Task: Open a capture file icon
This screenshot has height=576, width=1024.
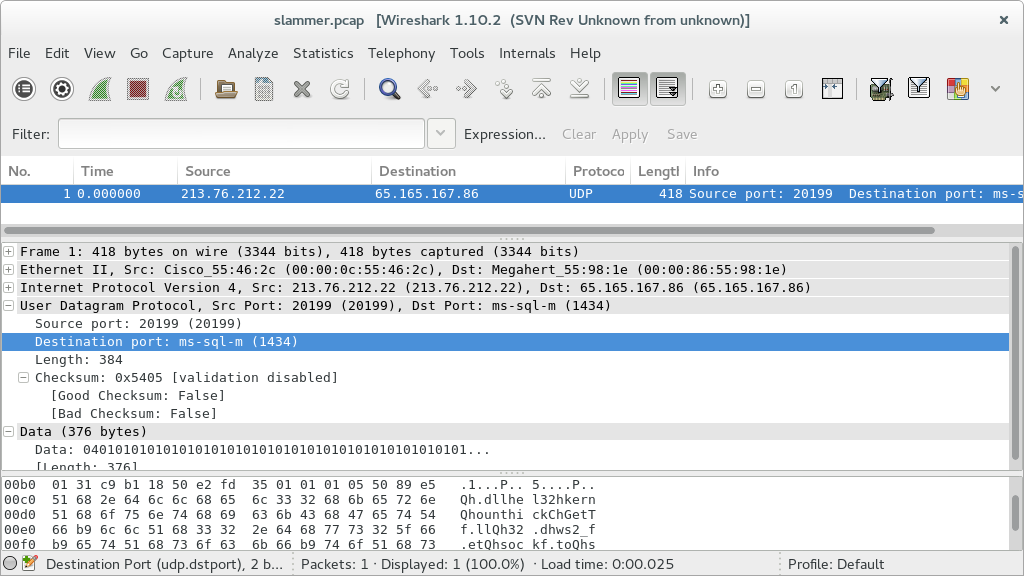Action: coord(226,89)
